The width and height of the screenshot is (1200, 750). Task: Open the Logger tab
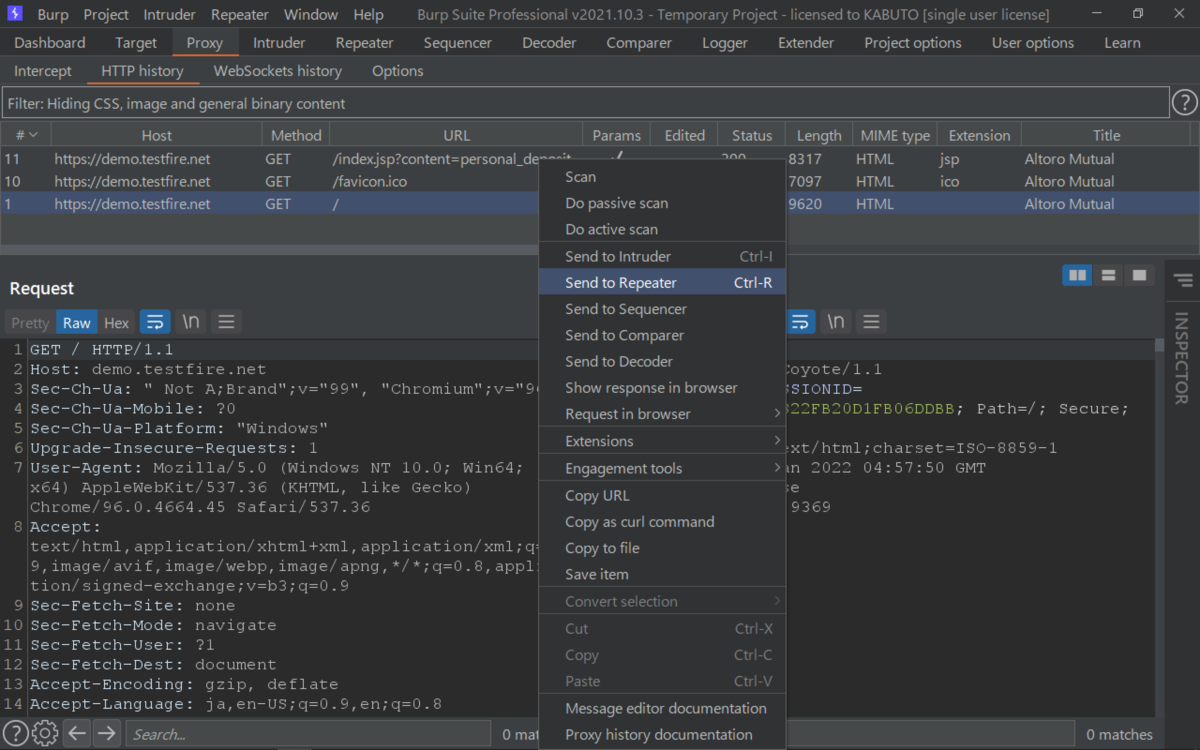[x=725, y=43]
